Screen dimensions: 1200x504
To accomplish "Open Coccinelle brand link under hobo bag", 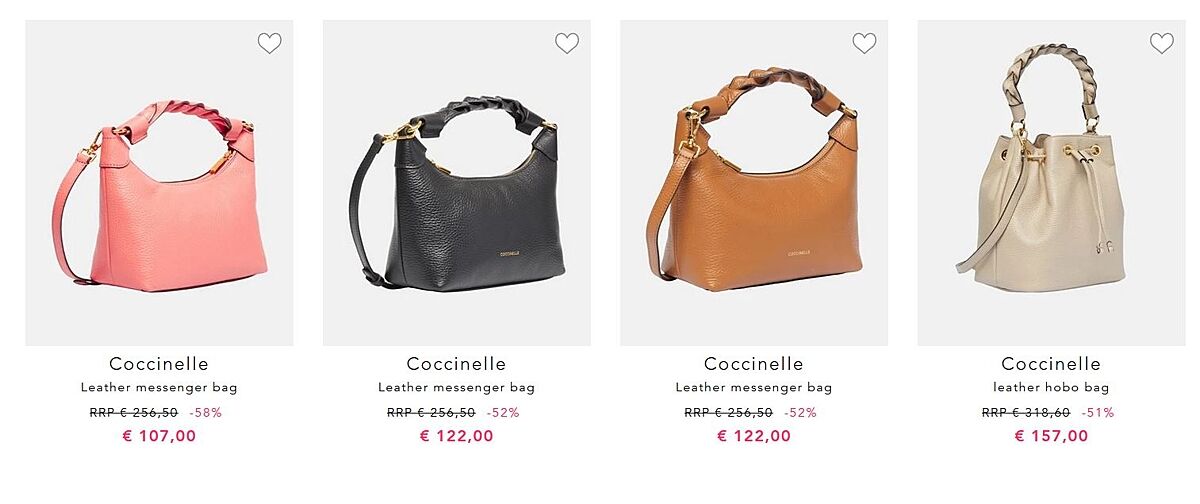I will (x=1051, y=364).
